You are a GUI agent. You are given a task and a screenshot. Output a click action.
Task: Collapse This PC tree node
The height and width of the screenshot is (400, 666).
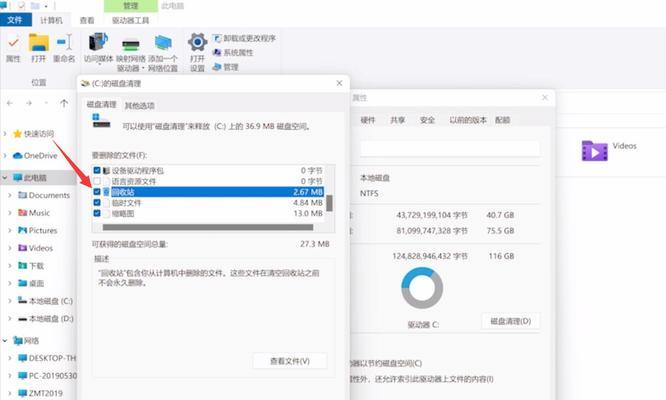click(x=5, y=177)
